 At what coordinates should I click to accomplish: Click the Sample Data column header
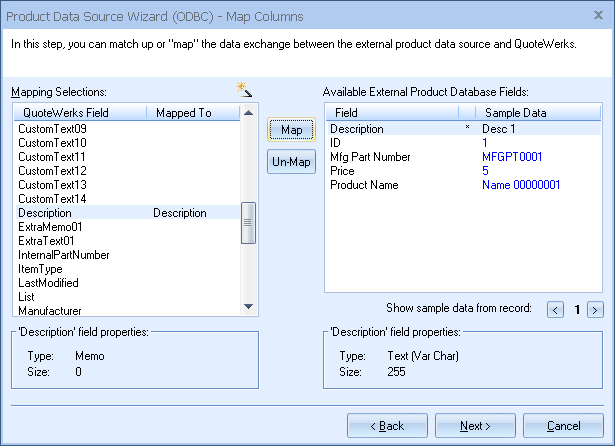tap(515, 113)
